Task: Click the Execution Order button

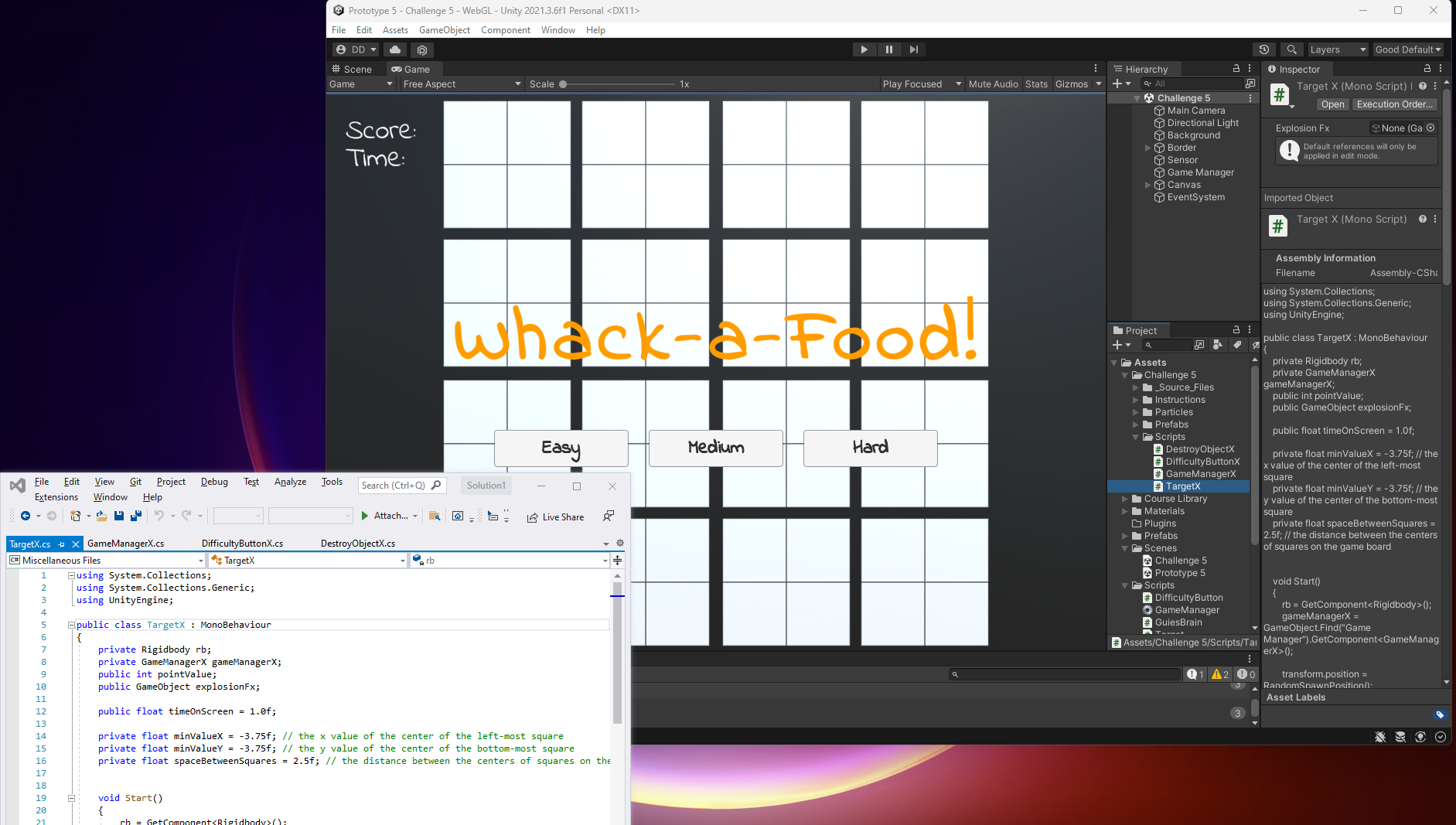Action: point(1394,104)
